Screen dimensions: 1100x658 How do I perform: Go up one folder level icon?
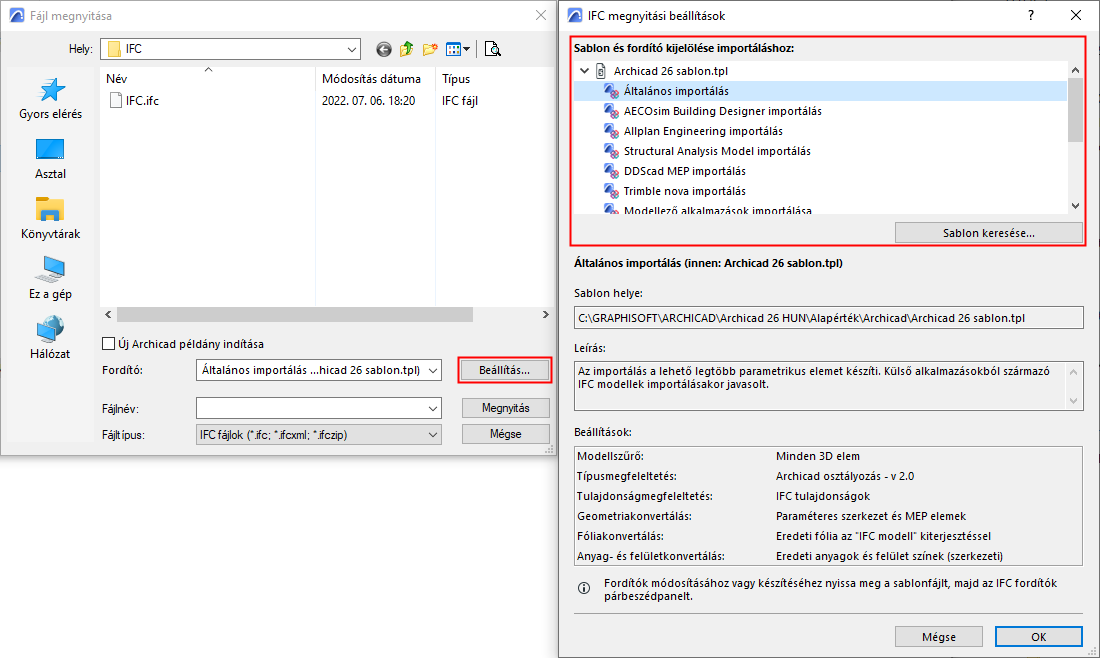(406, 49)
